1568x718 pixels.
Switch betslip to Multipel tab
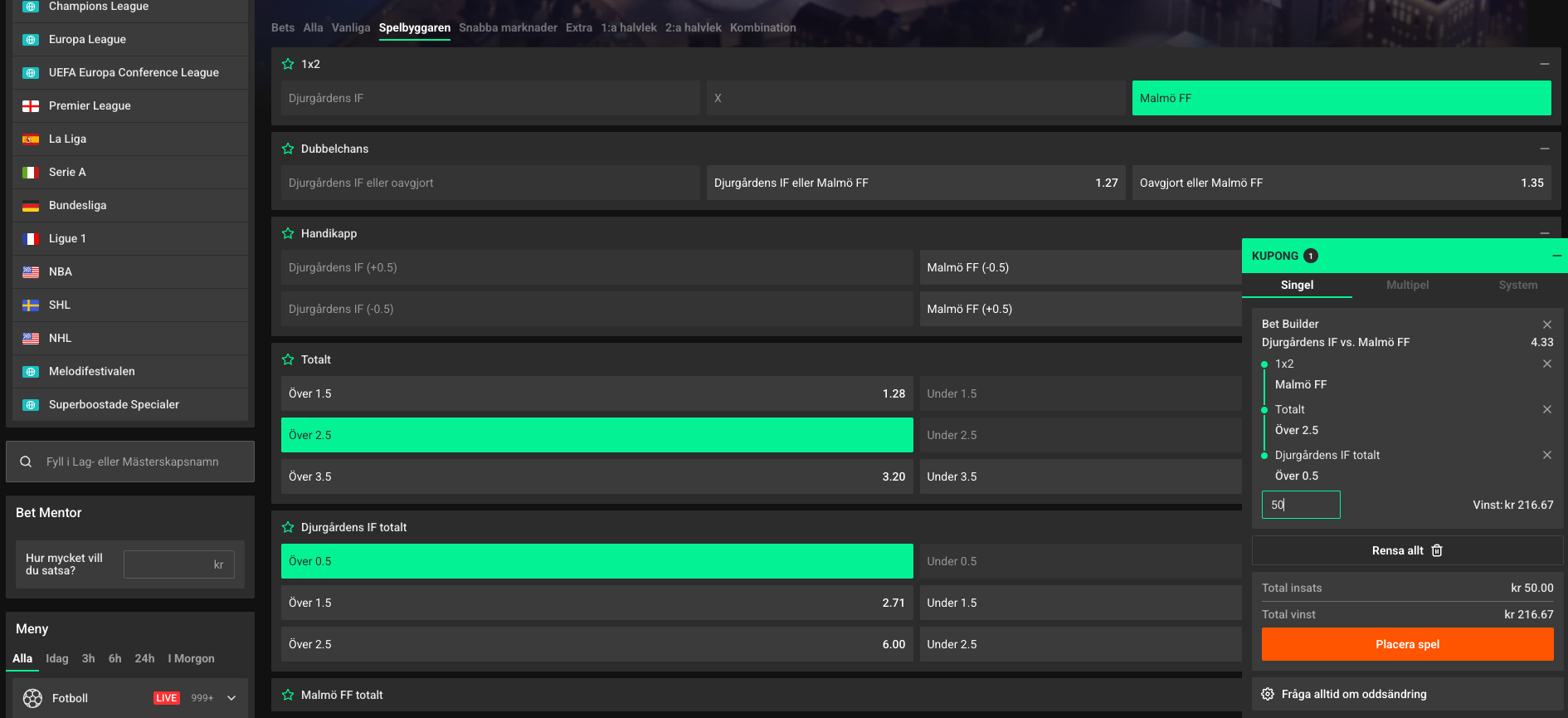[x=1407, y=285]
